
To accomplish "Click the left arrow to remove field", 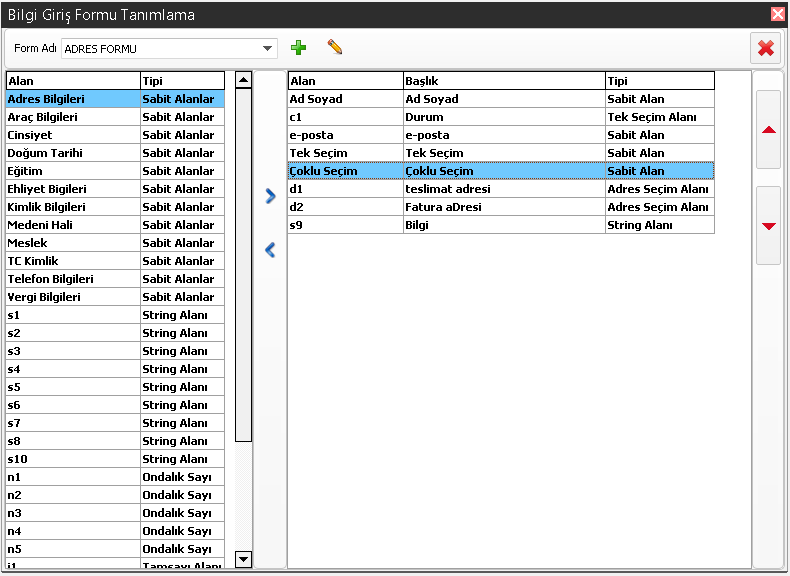I will coord(271,250).
